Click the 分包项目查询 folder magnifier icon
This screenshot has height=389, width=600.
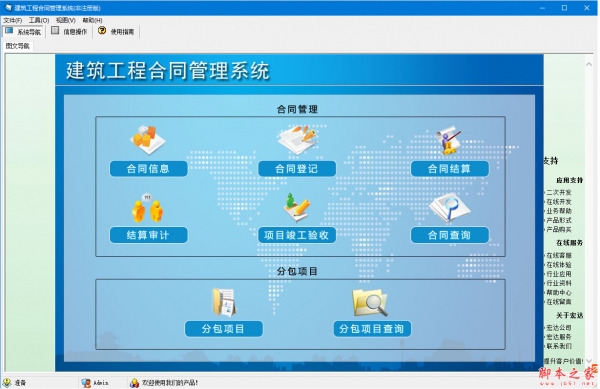[370, 303]
